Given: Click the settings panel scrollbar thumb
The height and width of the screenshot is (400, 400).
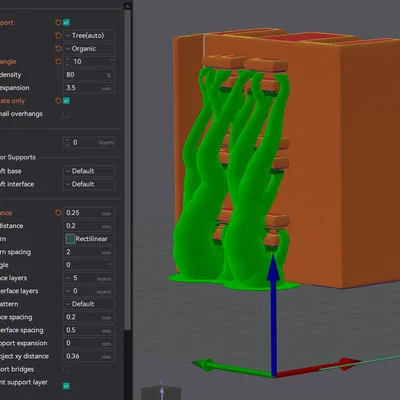Looking at the screenshot, I should tap(127, 170).
